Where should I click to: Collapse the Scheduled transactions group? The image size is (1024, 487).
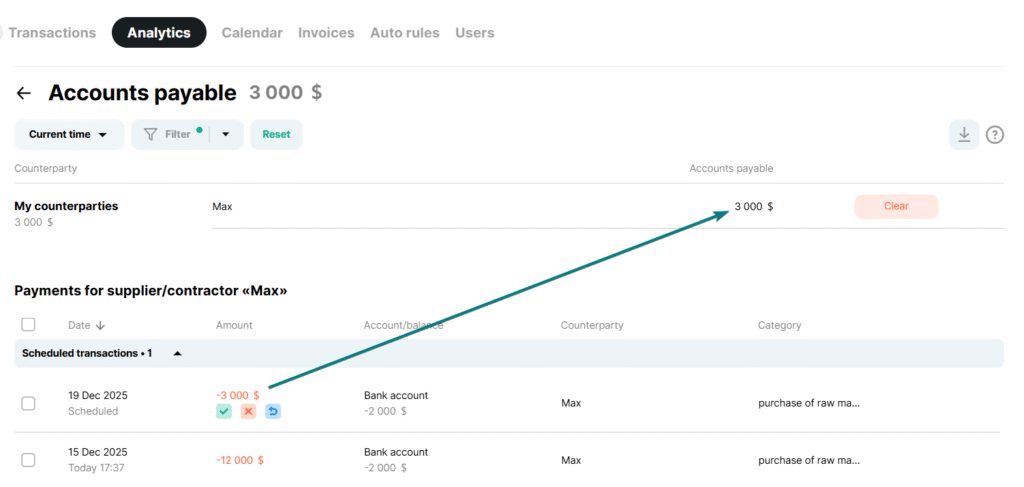(178, 353)
